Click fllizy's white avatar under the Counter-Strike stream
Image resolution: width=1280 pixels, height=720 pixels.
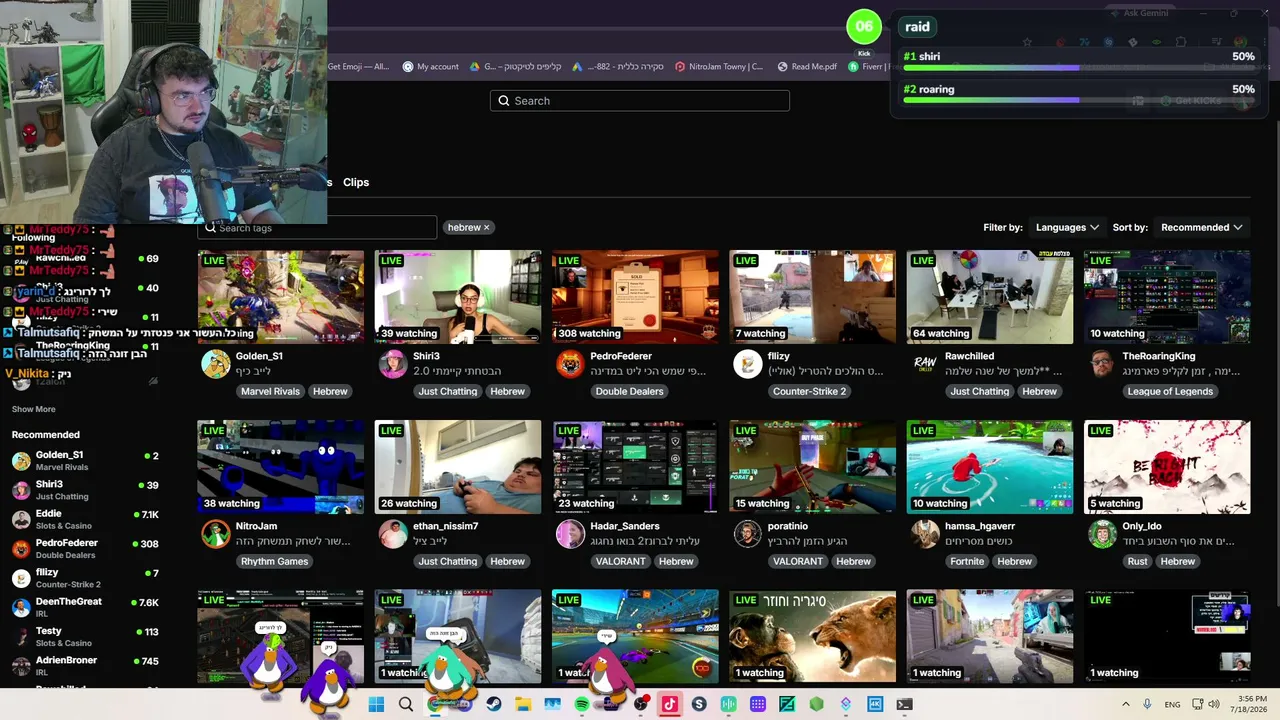[x=747, y=364]
